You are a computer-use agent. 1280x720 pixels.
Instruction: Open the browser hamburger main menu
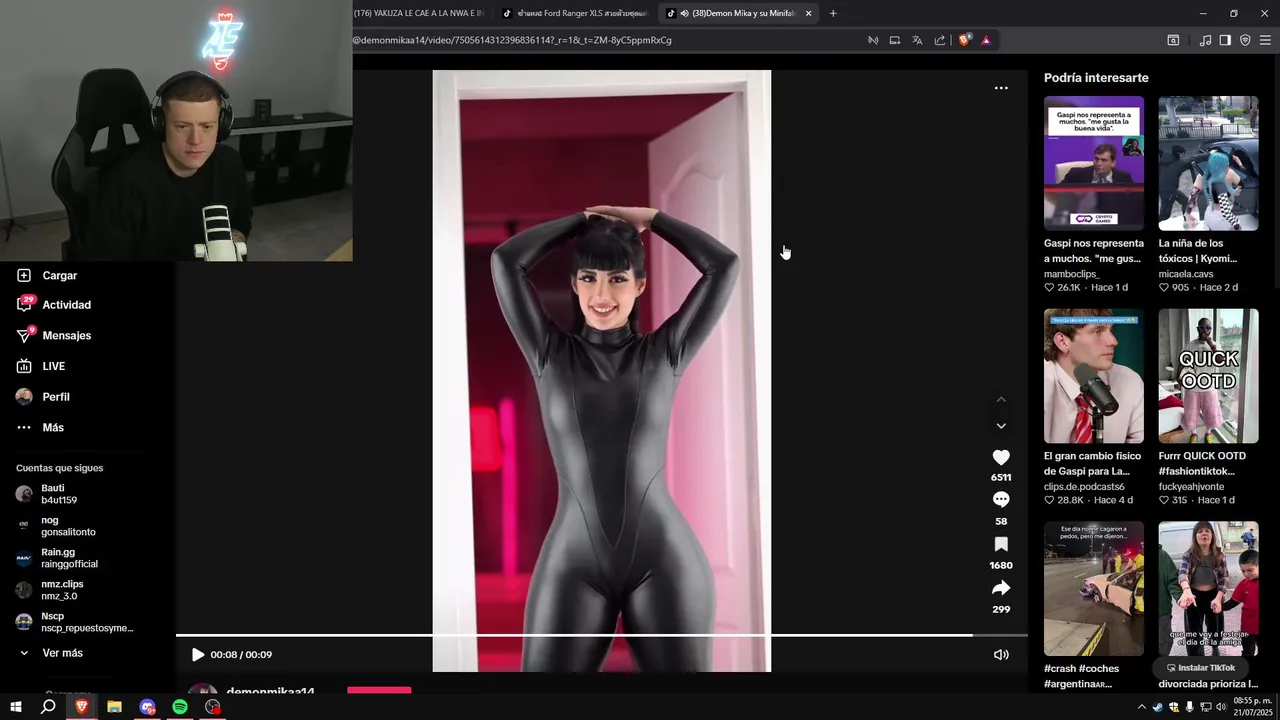tap(1265, 40)
